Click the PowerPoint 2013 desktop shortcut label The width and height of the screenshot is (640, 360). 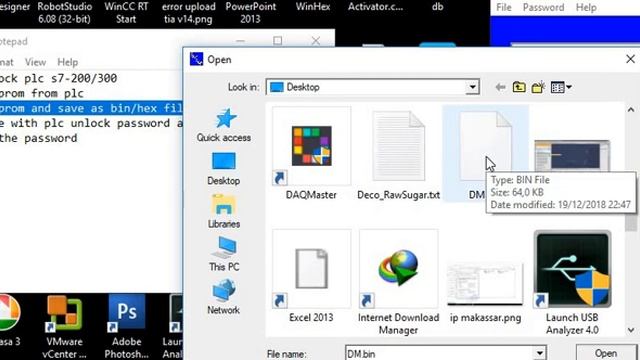[250, 13]
